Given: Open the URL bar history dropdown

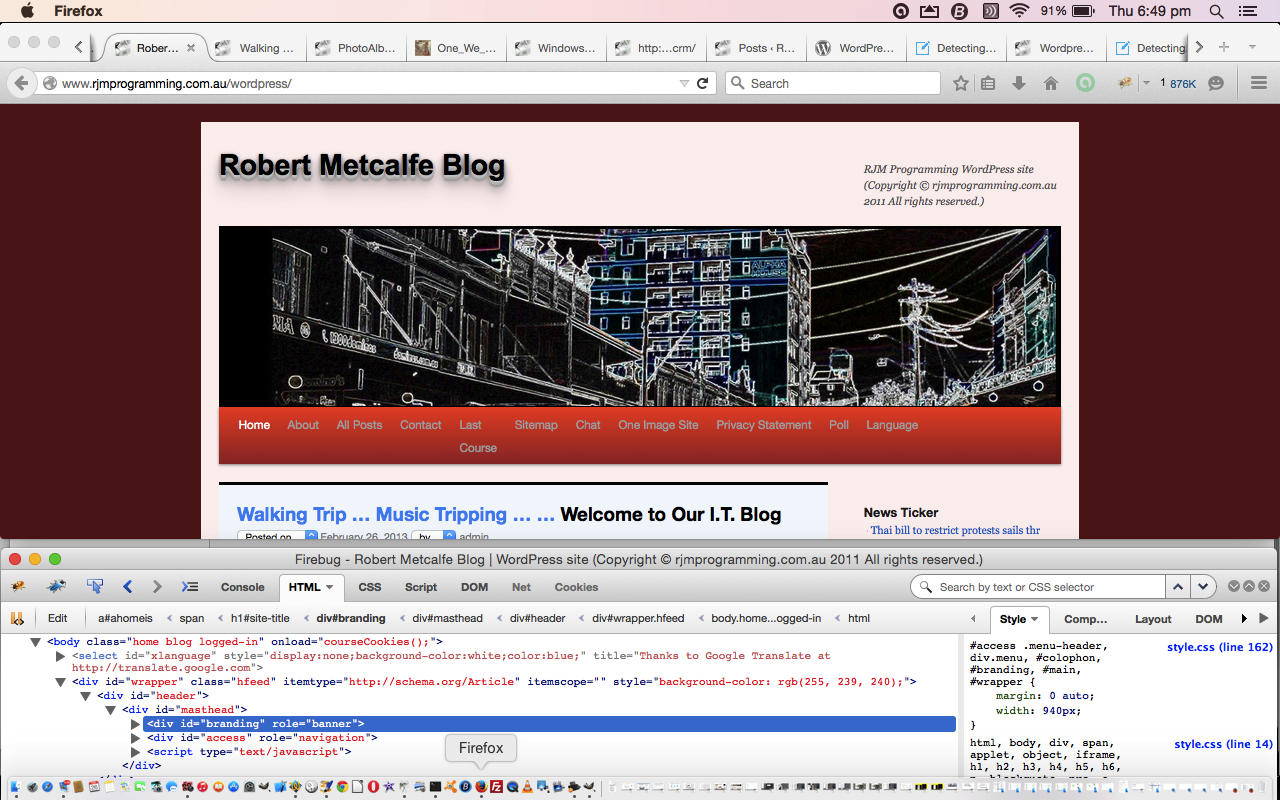Looking at the screenshot, I should [x=684, y=83].
